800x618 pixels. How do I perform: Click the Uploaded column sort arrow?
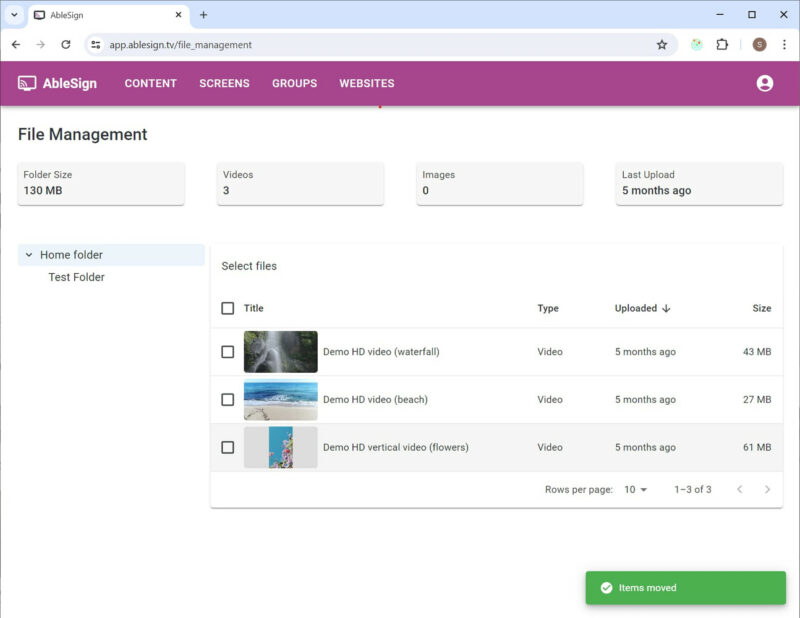pyautogui.click(x=665, y=308)
